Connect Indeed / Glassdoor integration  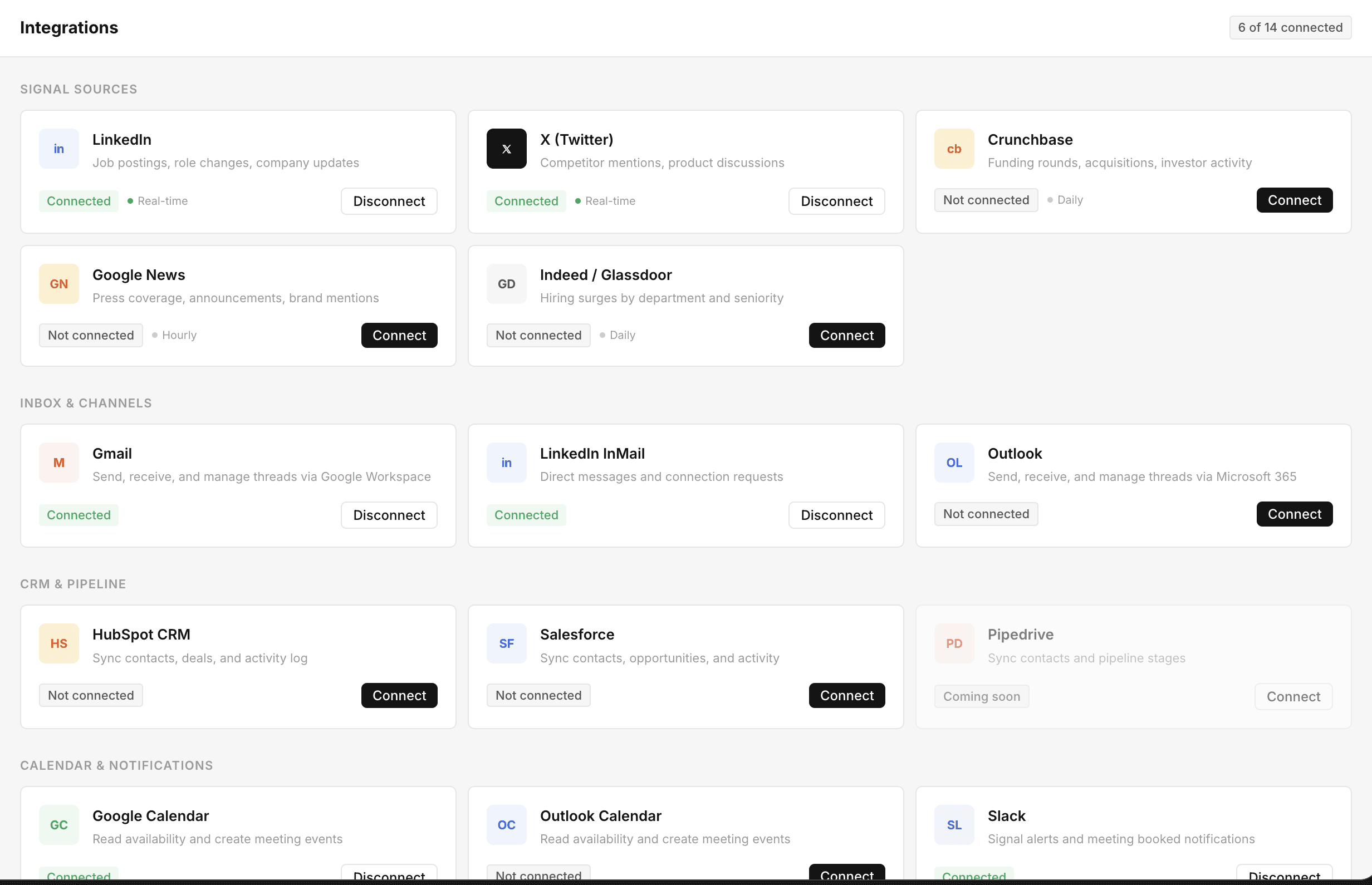click(846, 335)
